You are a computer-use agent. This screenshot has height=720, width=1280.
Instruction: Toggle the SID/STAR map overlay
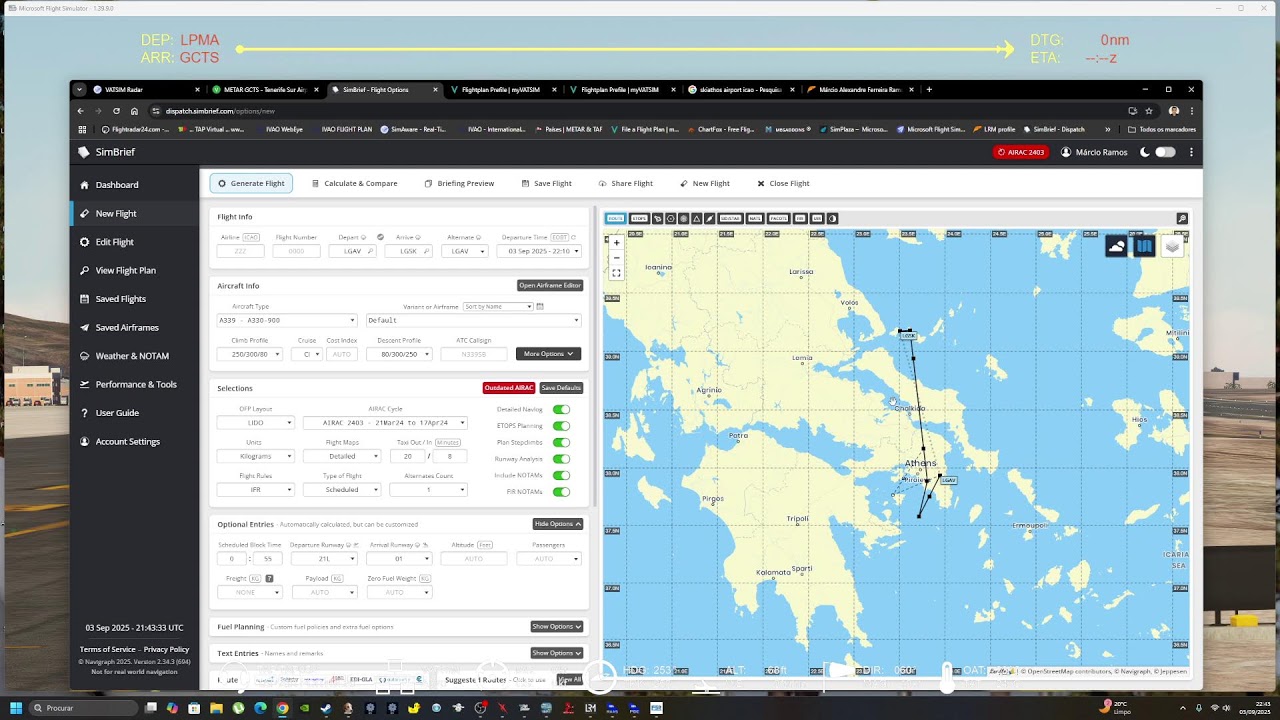[730, 218]
